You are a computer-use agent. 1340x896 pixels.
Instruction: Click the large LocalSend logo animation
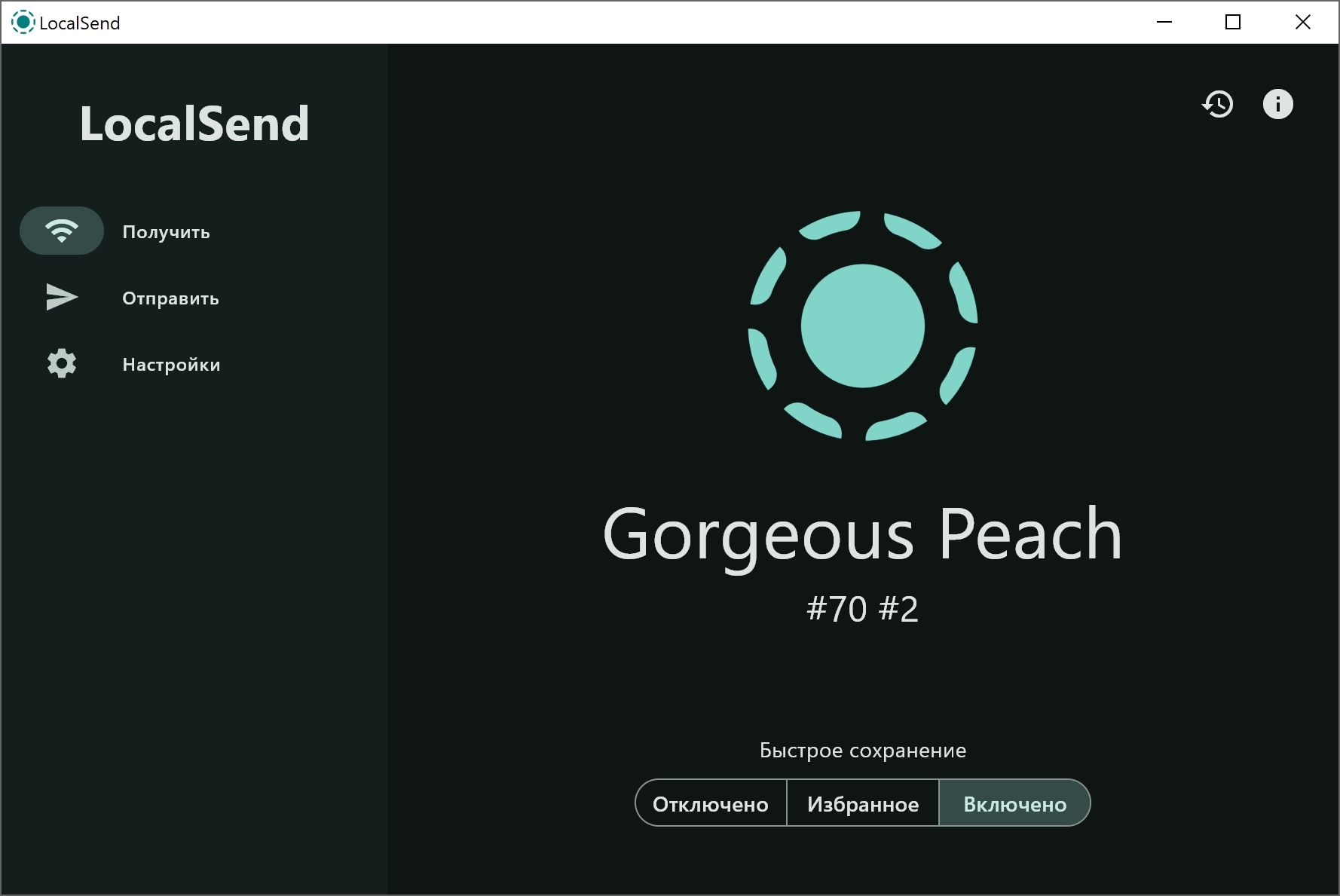tap(863, 326)
